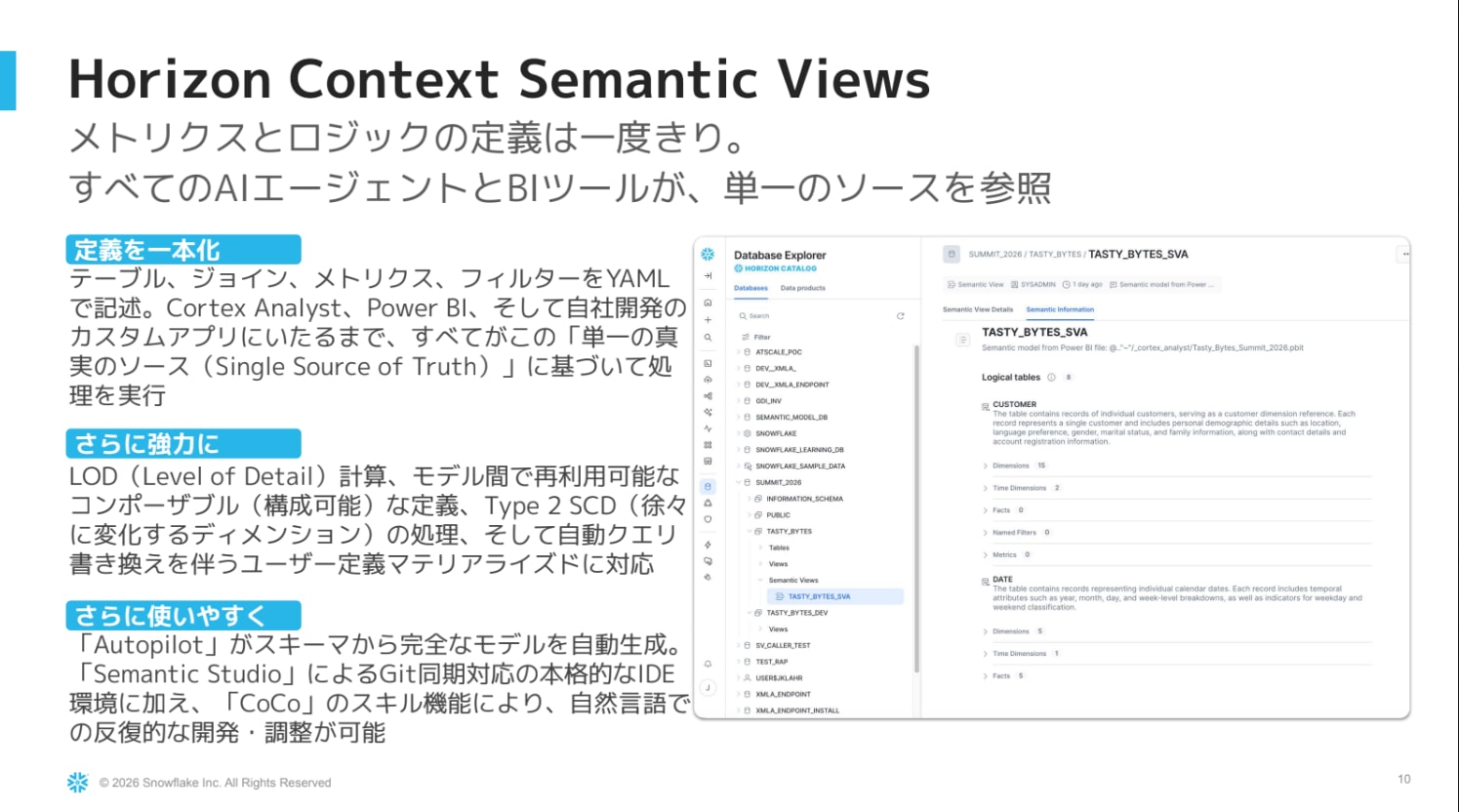Open the magnifier Search icon in the sidebar
The image size is (1459, 812).
(x=708, y=338)
